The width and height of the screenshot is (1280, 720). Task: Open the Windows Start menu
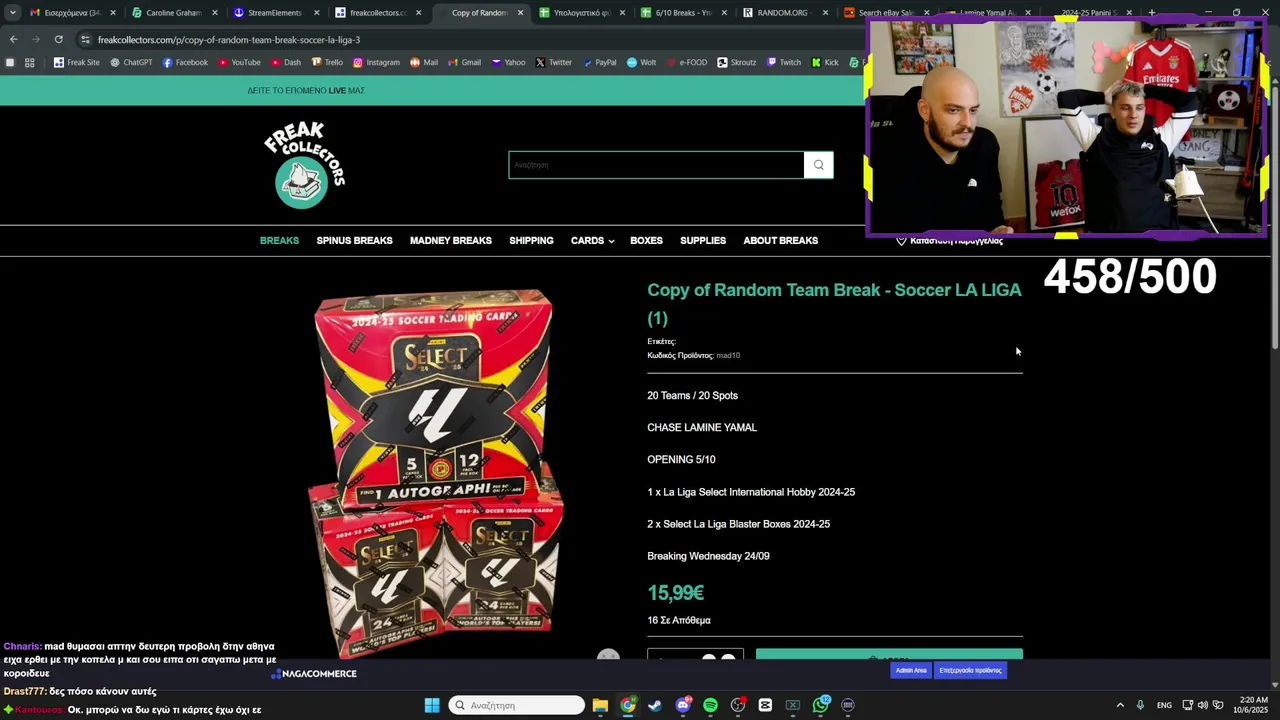point(432,705)
